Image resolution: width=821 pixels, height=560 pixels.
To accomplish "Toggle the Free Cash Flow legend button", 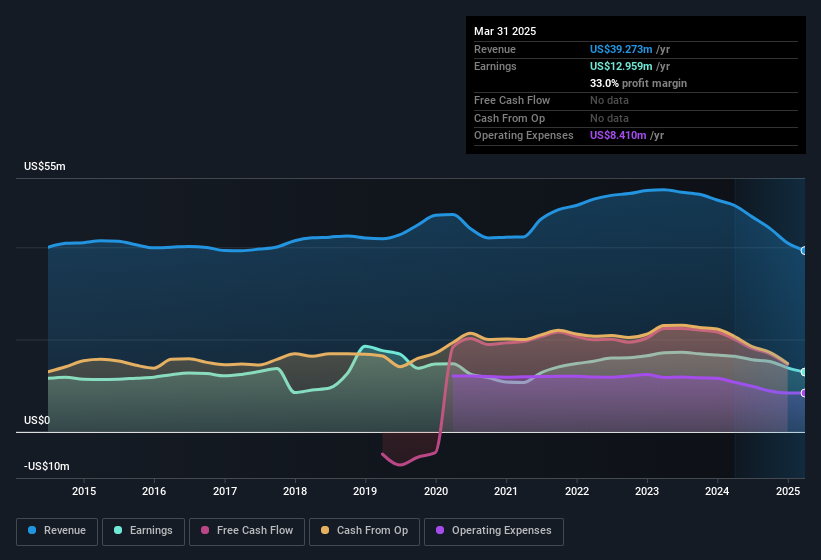I will [247, 531].
